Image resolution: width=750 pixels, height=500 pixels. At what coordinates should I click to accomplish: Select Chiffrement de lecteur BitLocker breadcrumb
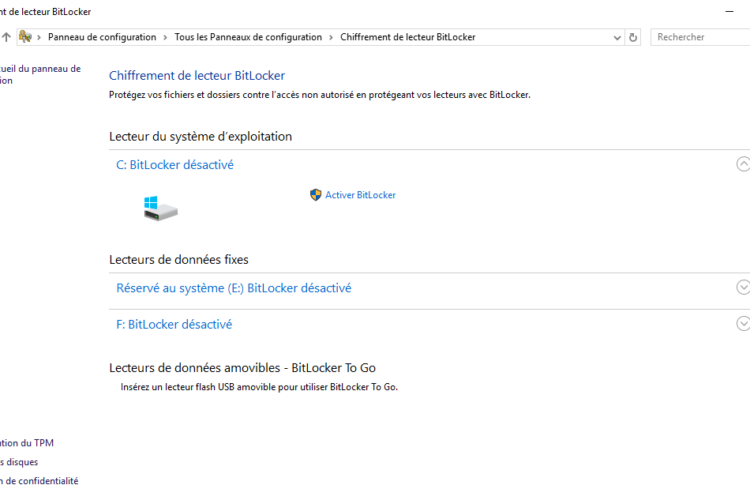tap(408, 37)
